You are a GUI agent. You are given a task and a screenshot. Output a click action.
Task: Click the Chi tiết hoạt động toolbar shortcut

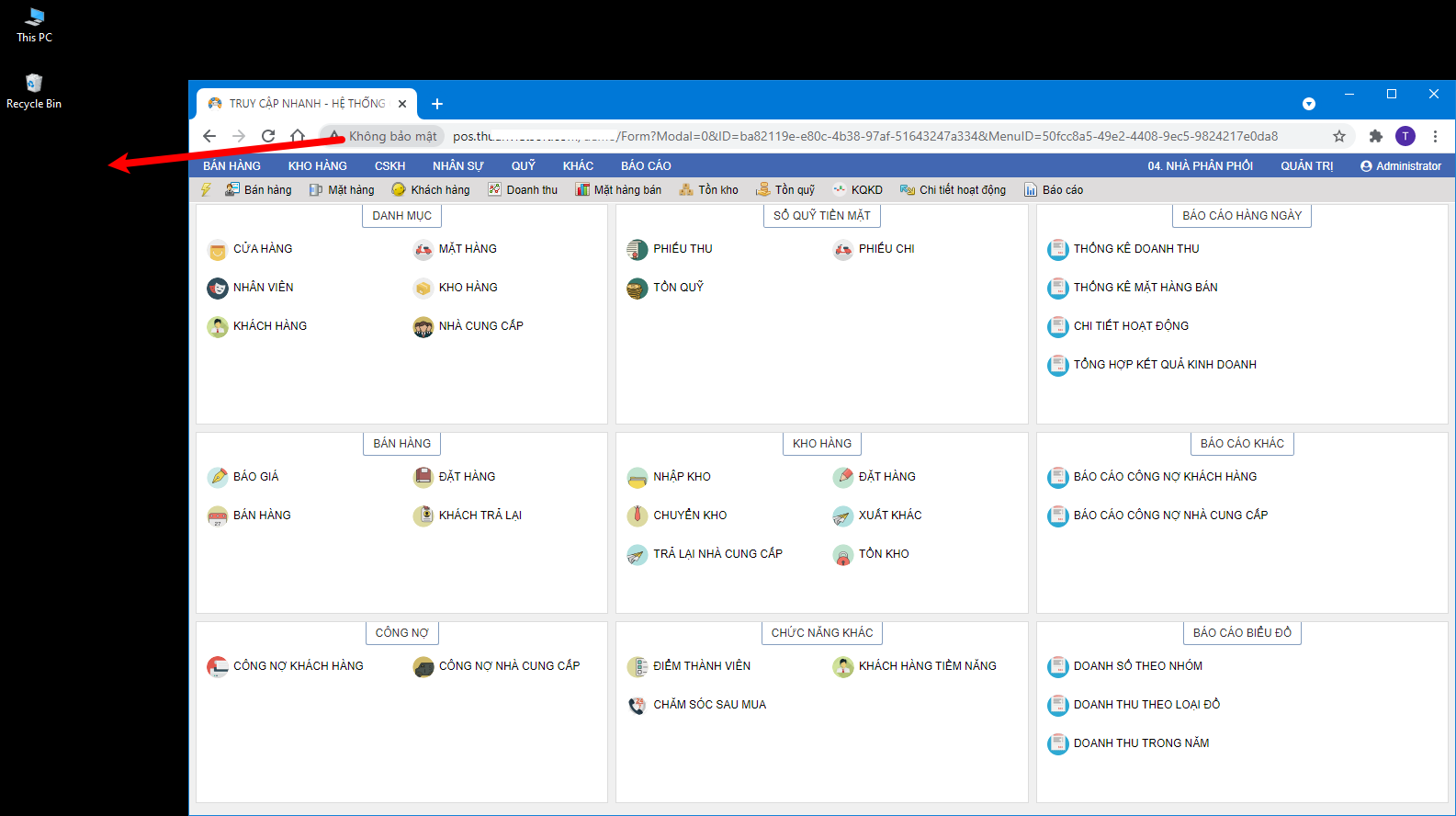click(x=953, y=190)
